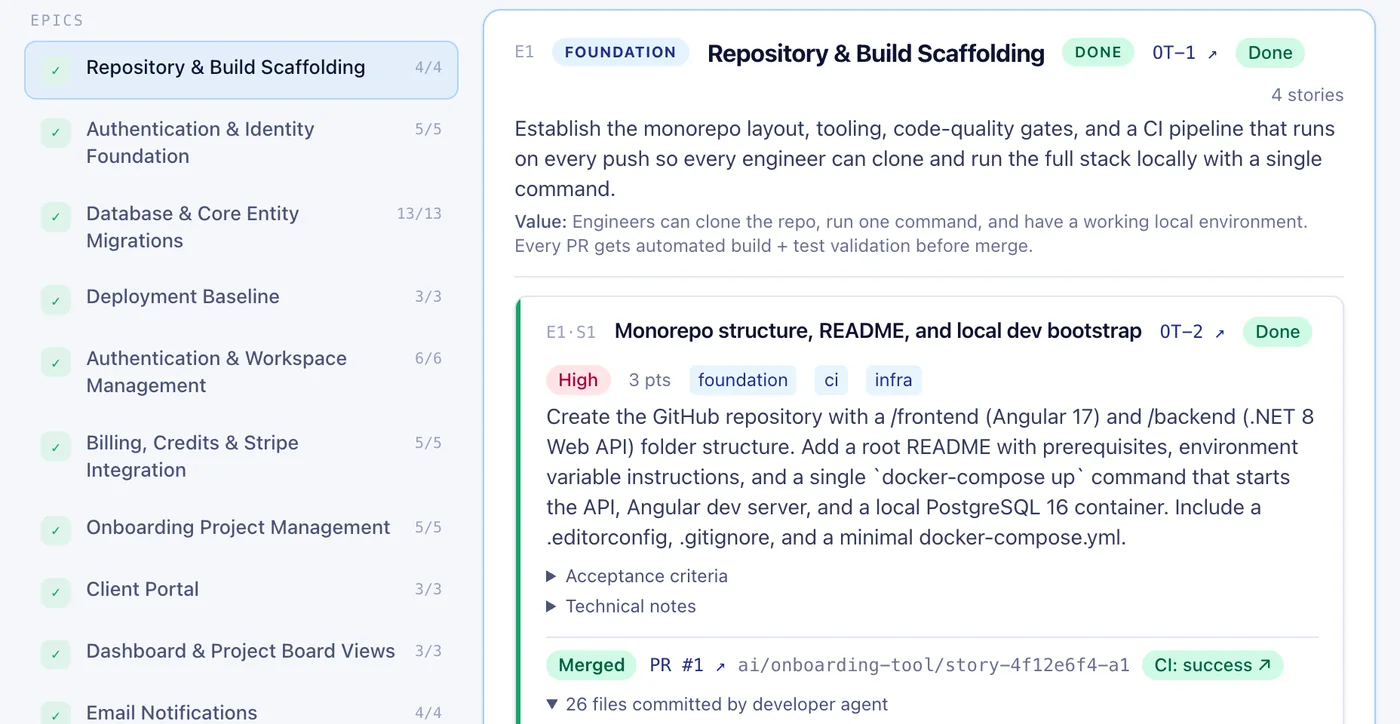This screenshot has height=724, width=1400.
Task: Click the FOUNDATION category badge
Action: click(620, 52)
